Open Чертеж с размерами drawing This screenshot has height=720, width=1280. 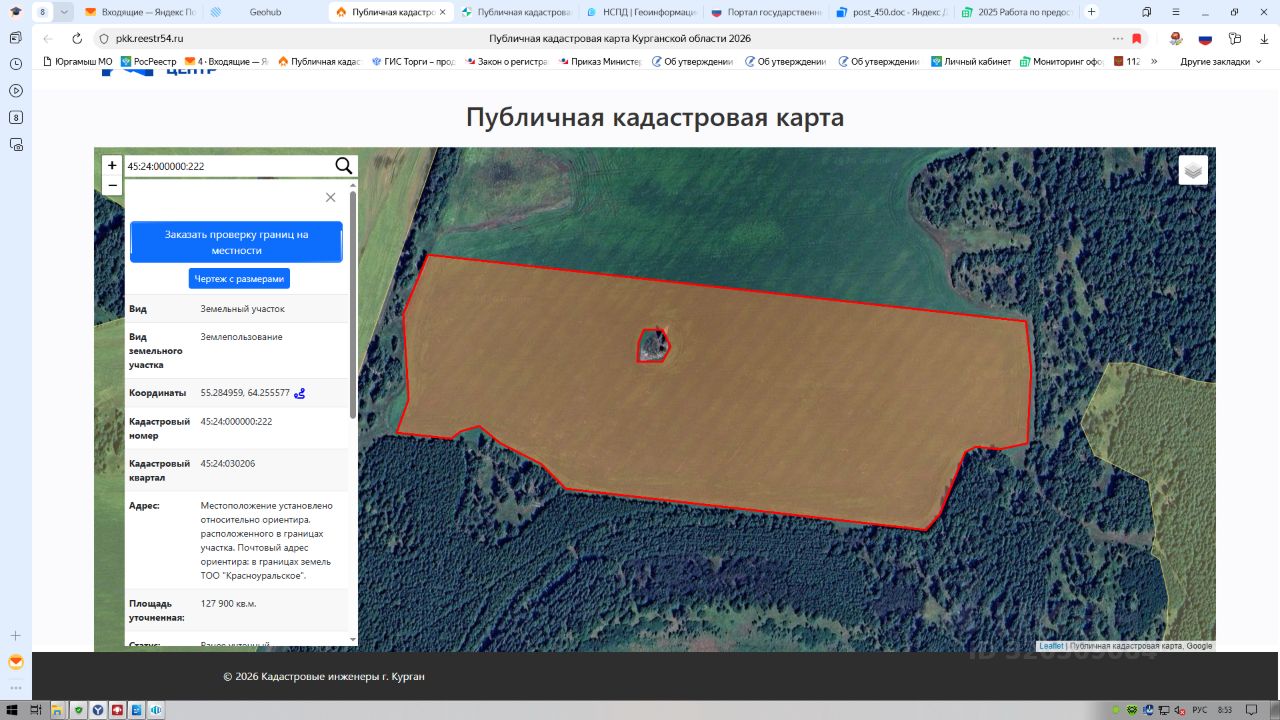pyautogui.click(x=239, y=279)
